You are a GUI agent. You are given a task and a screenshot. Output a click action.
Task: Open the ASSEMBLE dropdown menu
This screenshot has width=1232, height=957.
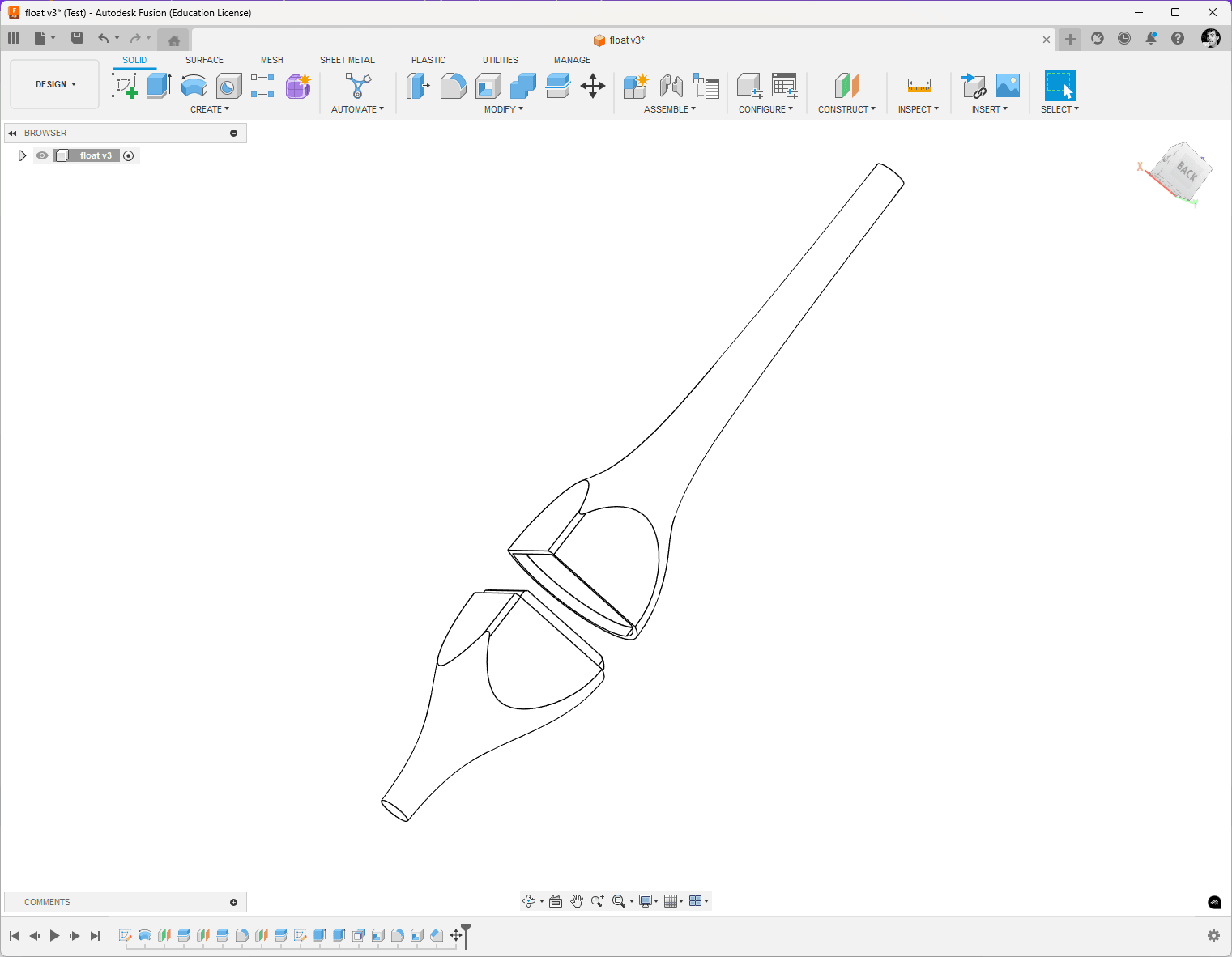[670, 109]
